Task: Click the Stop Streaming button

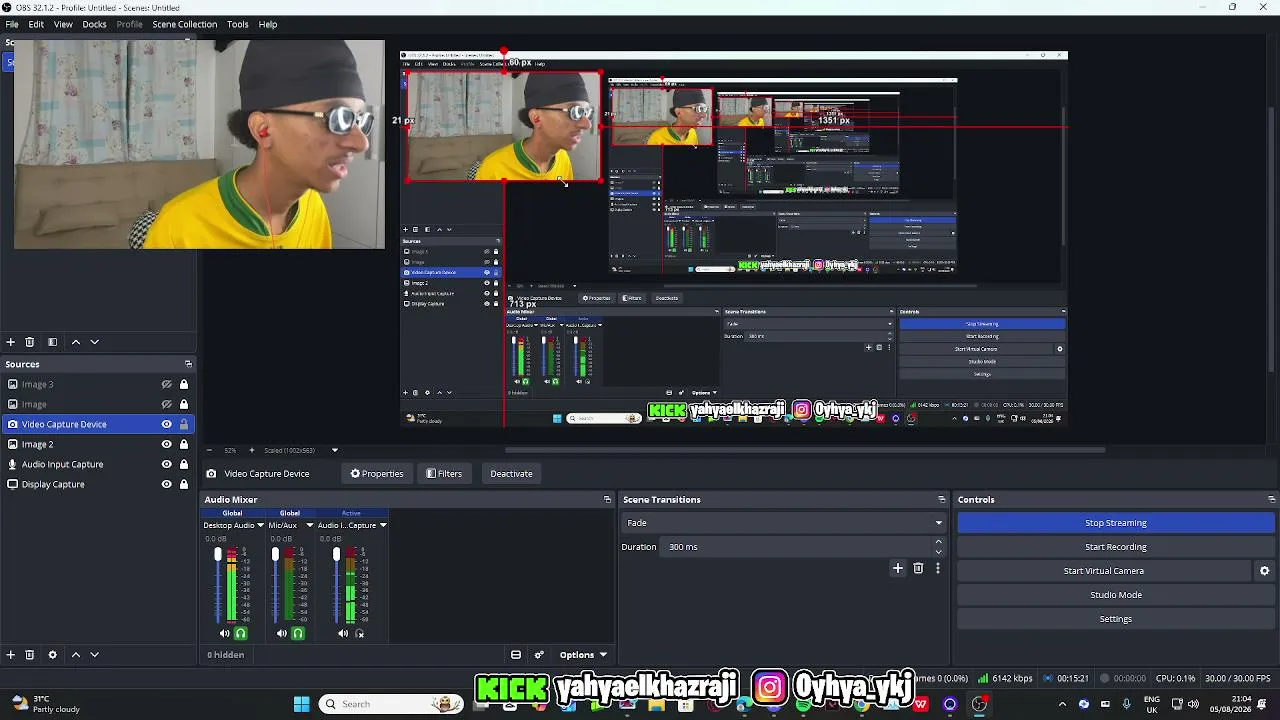Action: tap(1116, 523)
